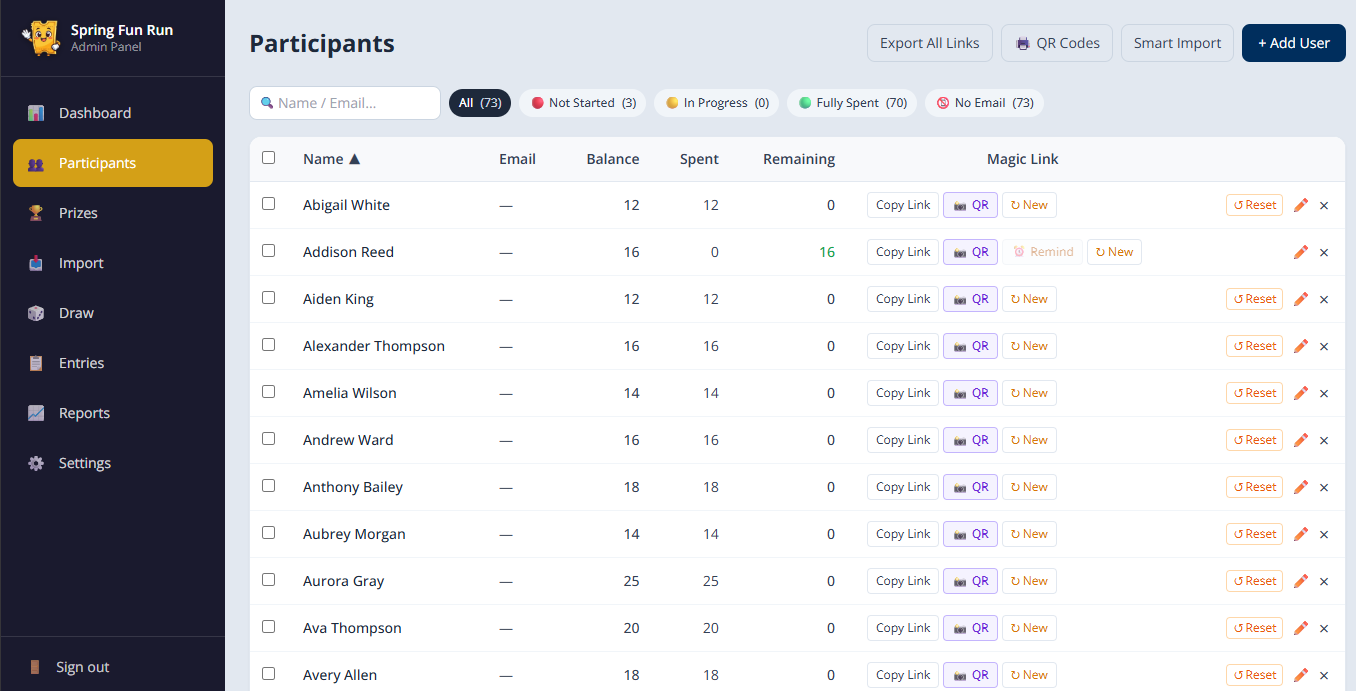Image resolution: width=1356 pixels, height=691 pixels.
Task: Edit Aurora Gray with the pencil icon
Action: tap(1300, 581)
